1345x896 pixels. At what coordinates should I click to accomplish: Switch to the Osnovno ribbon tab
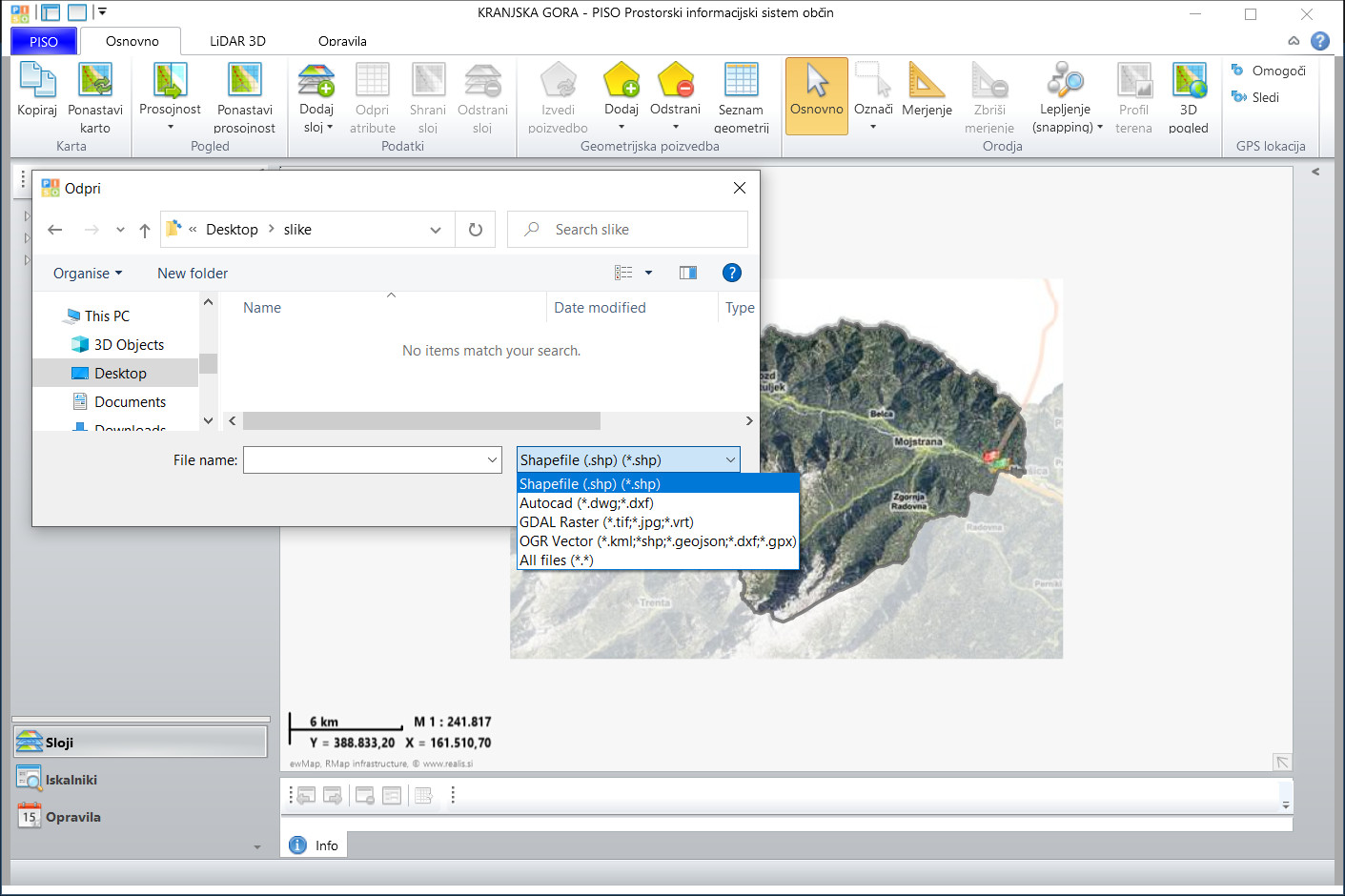[132, 41]
